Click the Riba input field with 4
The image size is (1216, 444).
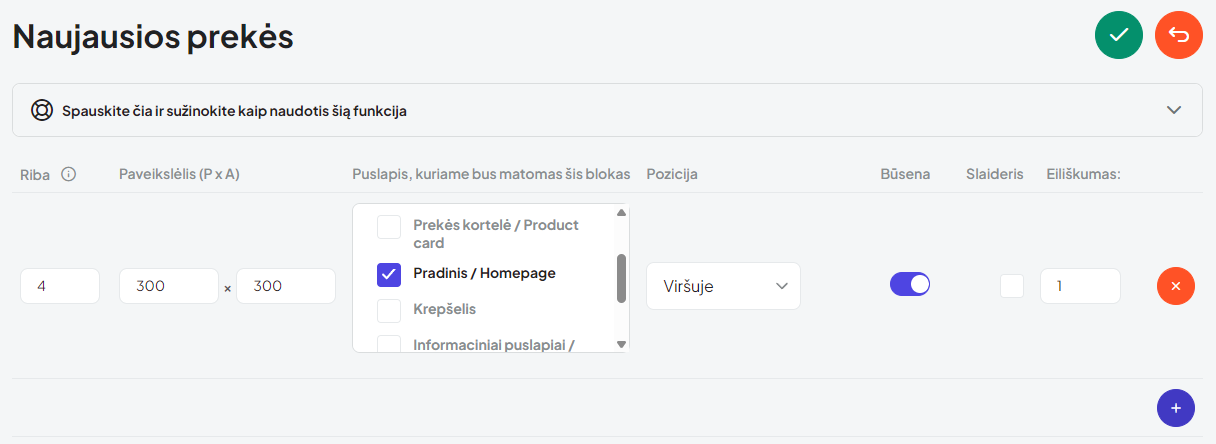[x=60, y=286]
